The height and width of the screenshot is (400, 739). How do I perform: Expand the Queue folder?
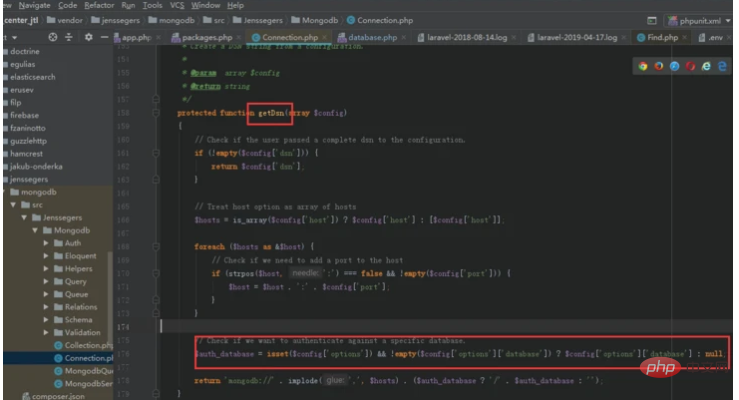(46, 294)
